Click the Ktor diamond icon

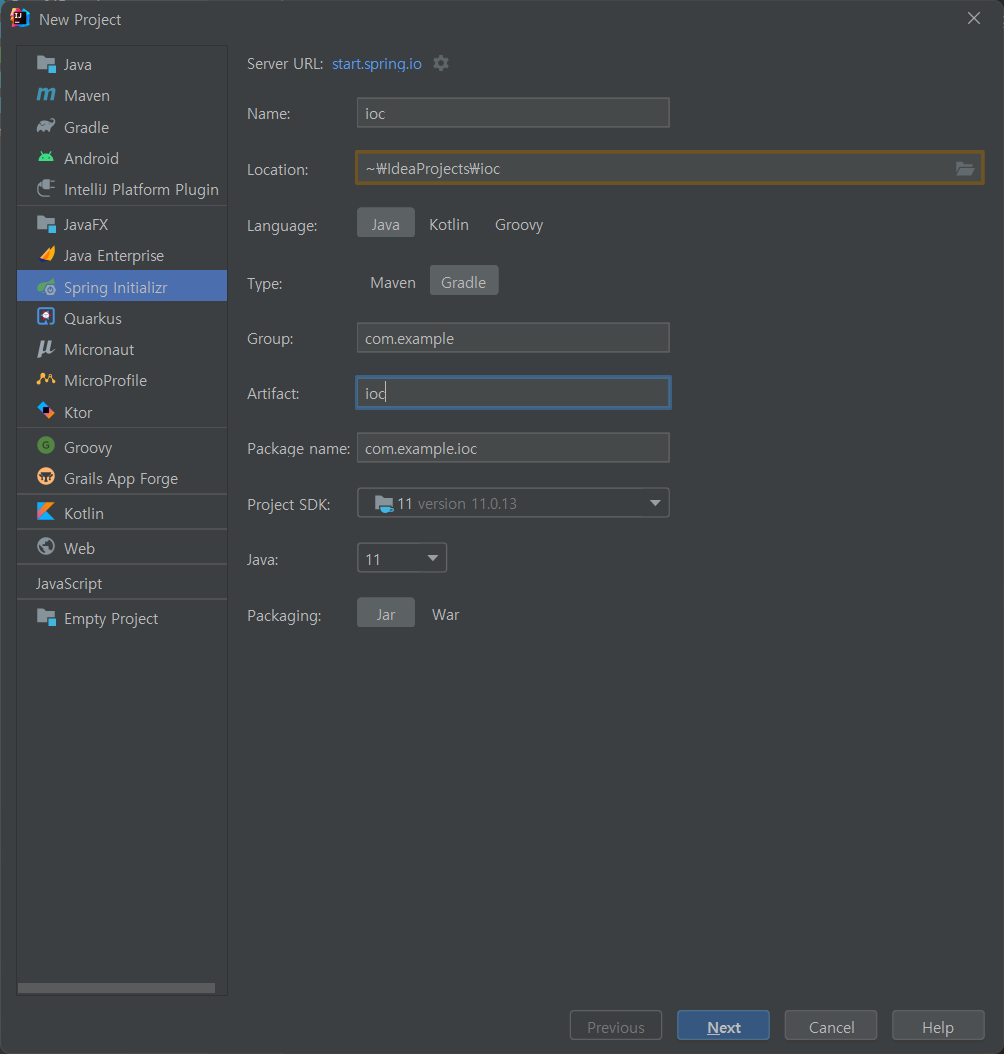[x=46, y=411]
